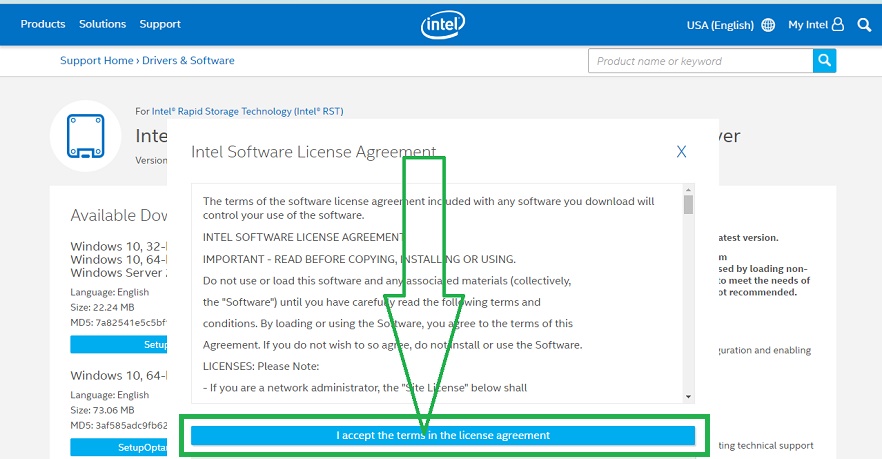Click the 'MD5: 3af585adc9fb62' checksum text
This screenshot has height=459, width=882.
click(119, 426)
